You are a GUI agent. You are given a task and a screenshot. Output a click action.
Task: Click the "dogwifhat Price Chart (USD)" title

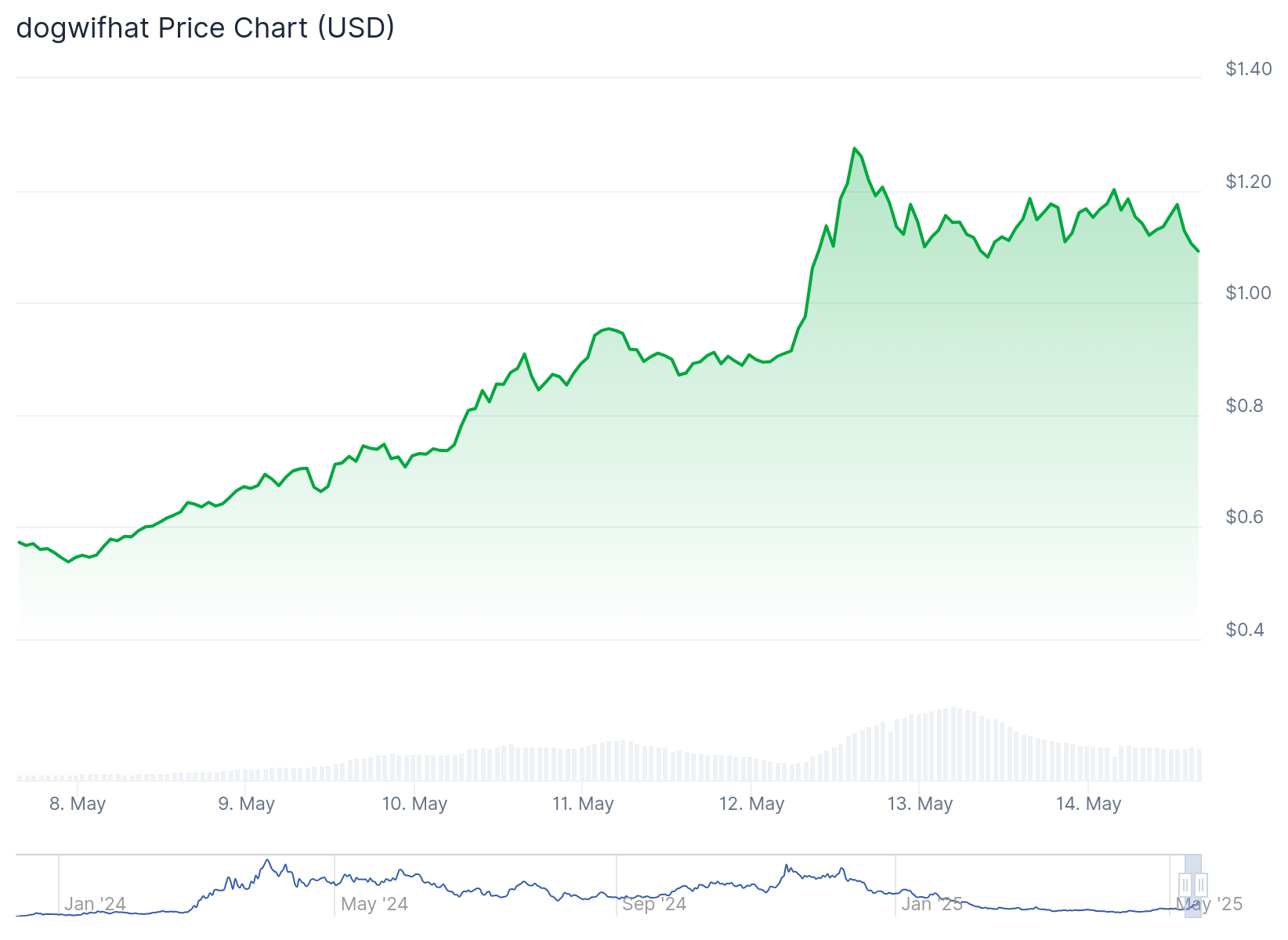(205, 28)
